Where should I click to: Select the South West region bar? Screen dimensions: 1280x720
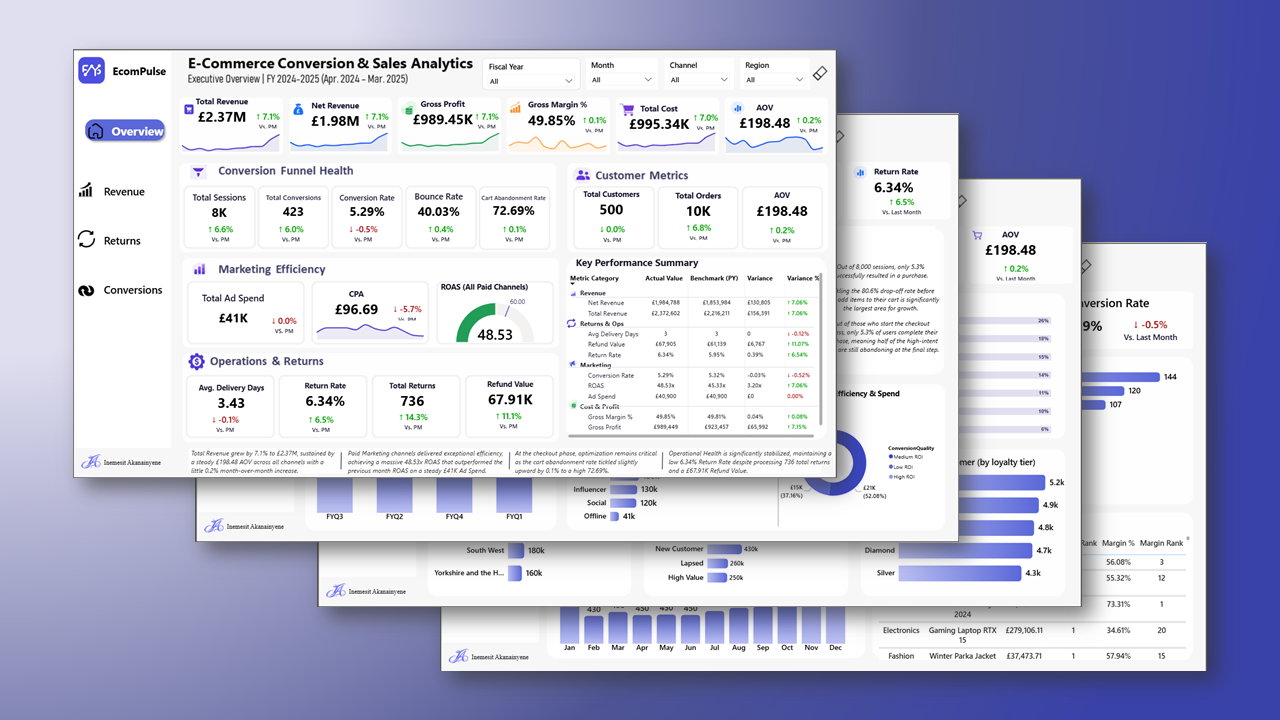point(517,550)
